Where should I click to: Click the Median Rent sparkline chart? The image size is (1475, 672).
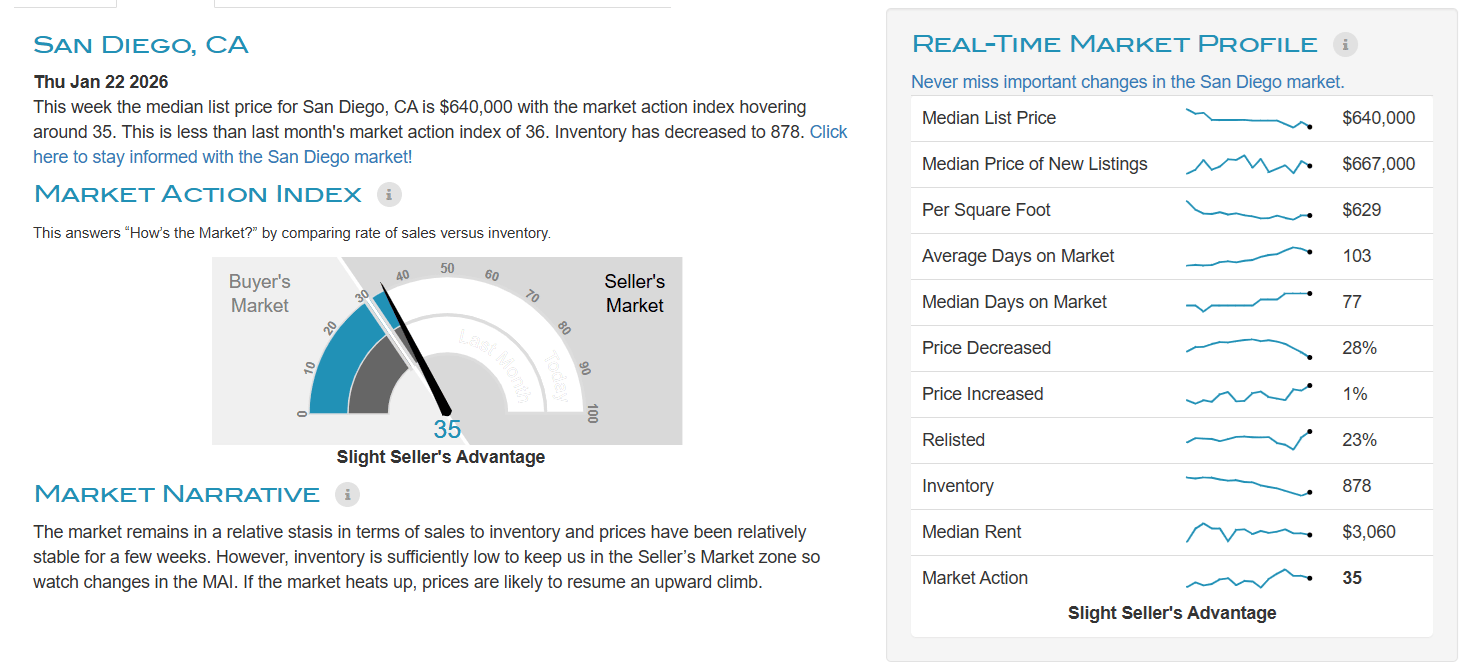1248,532
